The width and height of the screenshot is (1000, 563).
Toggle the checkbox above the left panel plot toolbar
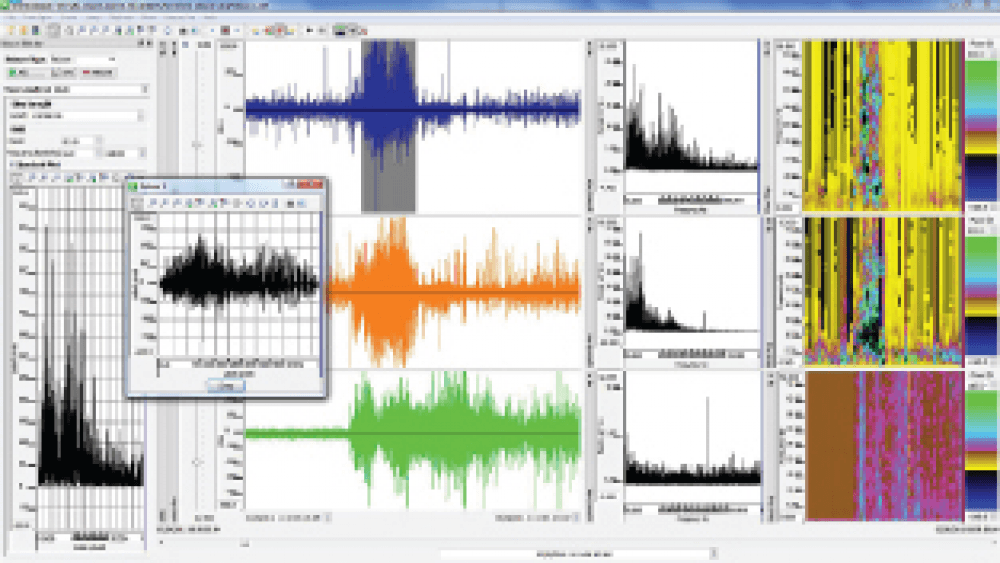[11, 165]
